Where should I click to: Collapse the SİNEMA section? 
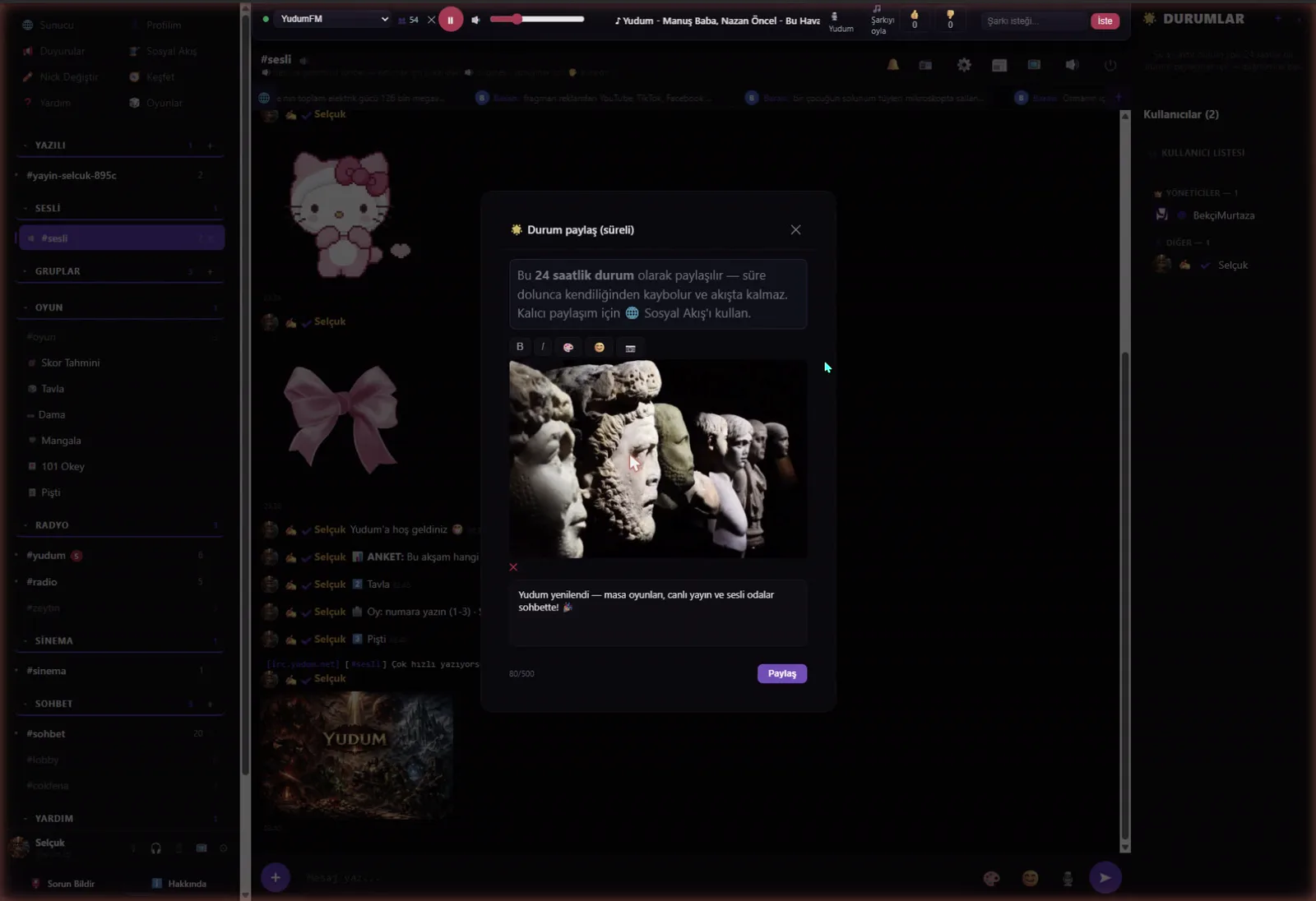53,640
